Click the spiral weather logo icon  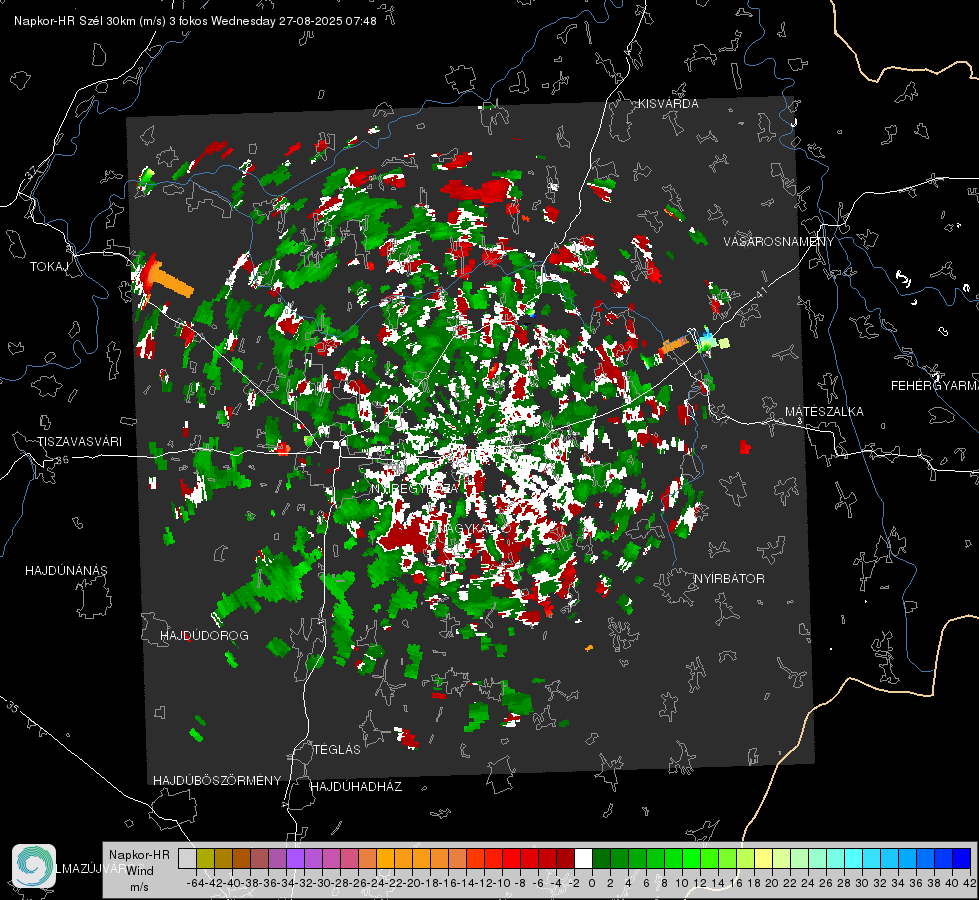click(x=34, y=866)
